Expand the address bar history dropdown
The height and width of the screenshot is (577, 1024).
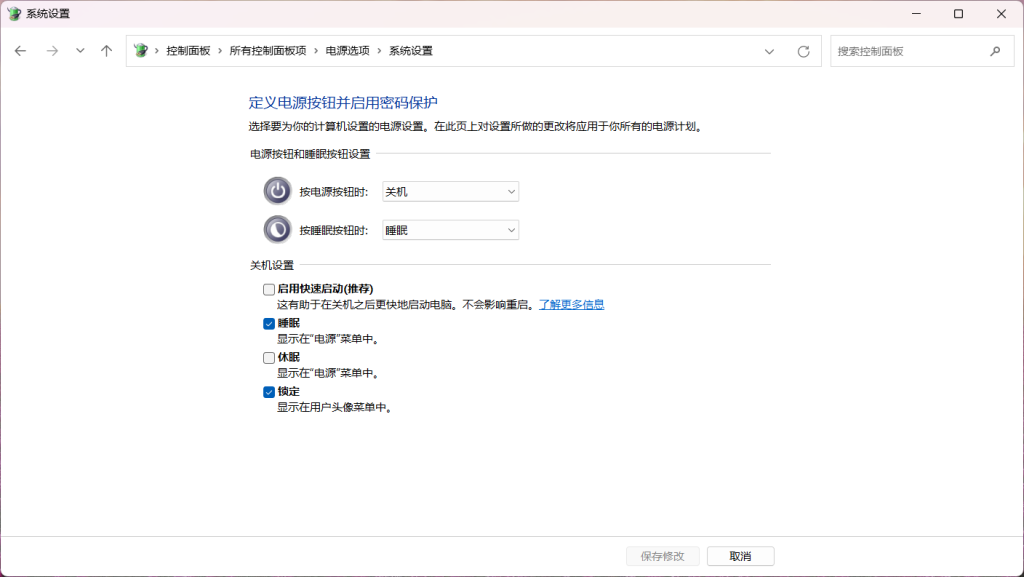coord(769,52)
